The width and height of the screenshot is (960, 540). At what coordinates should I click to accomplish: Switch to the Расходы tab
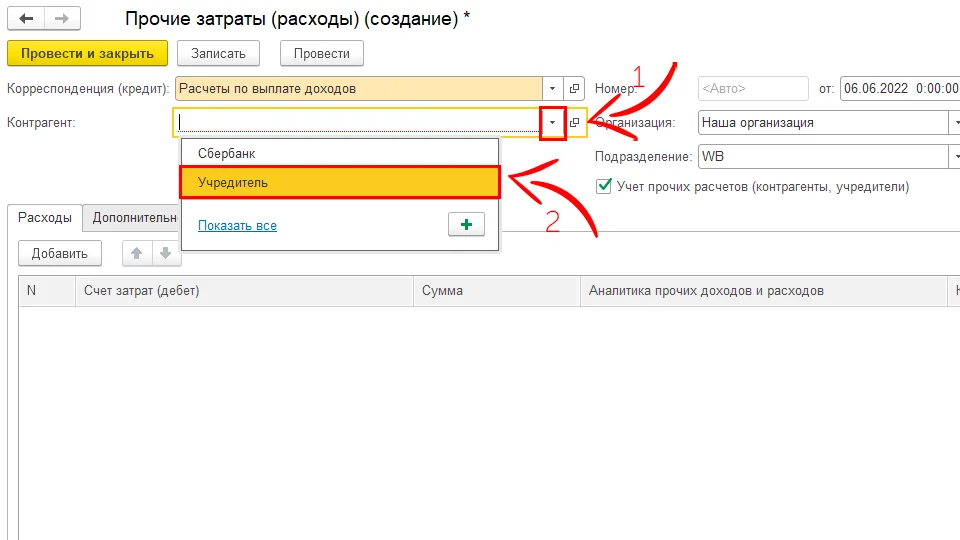coord(45,217)
